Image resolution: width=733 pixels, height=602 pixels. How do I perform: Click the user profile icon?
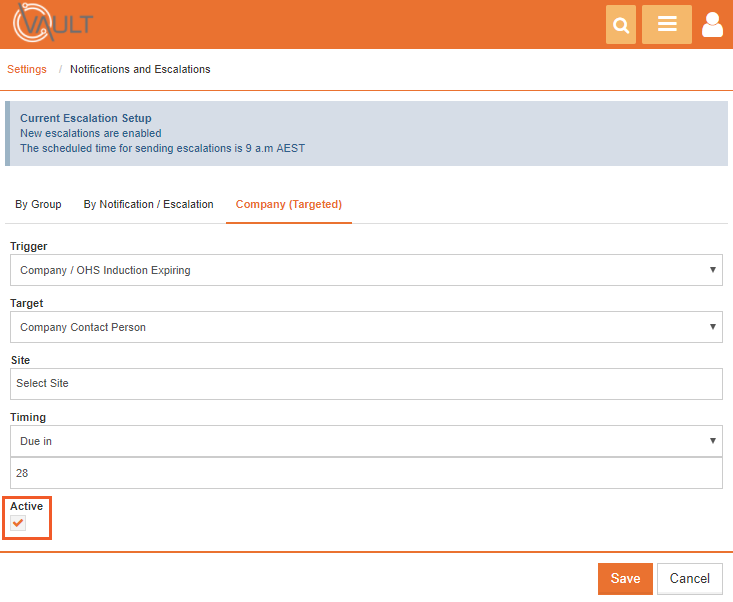[x=712, y=25]
